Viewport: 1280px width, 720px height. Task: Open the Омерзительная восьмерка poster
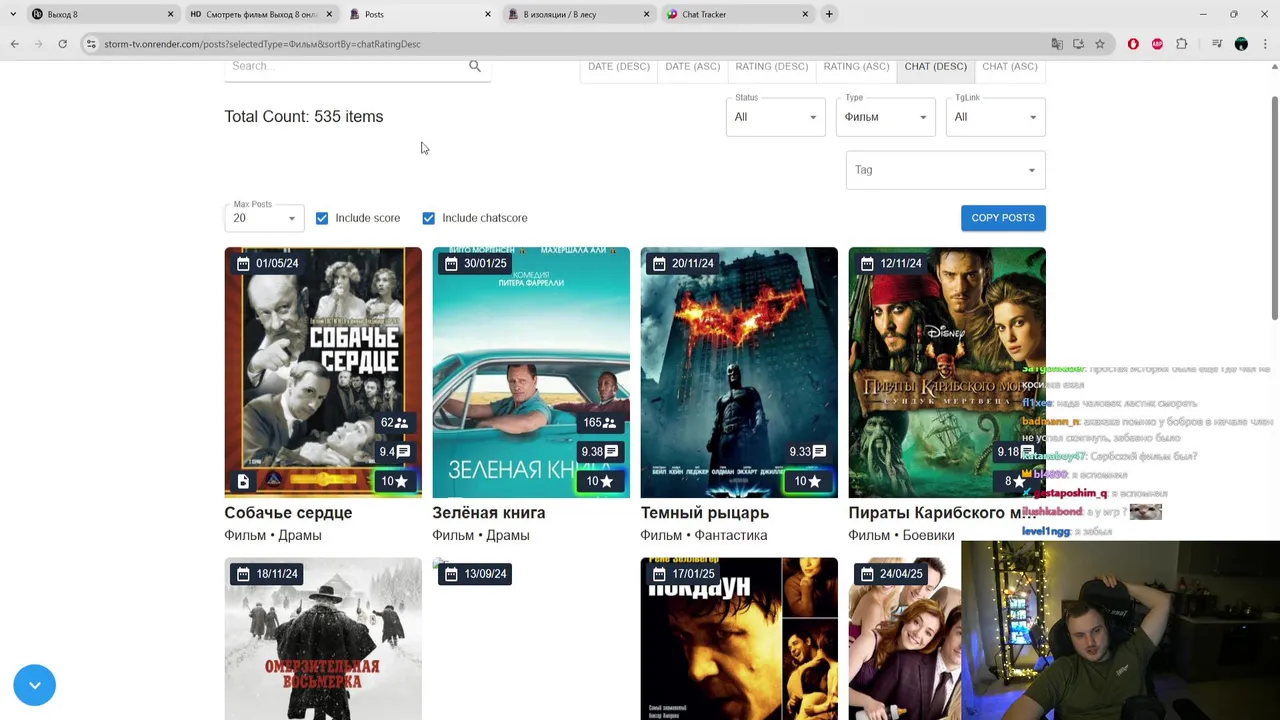323,639
